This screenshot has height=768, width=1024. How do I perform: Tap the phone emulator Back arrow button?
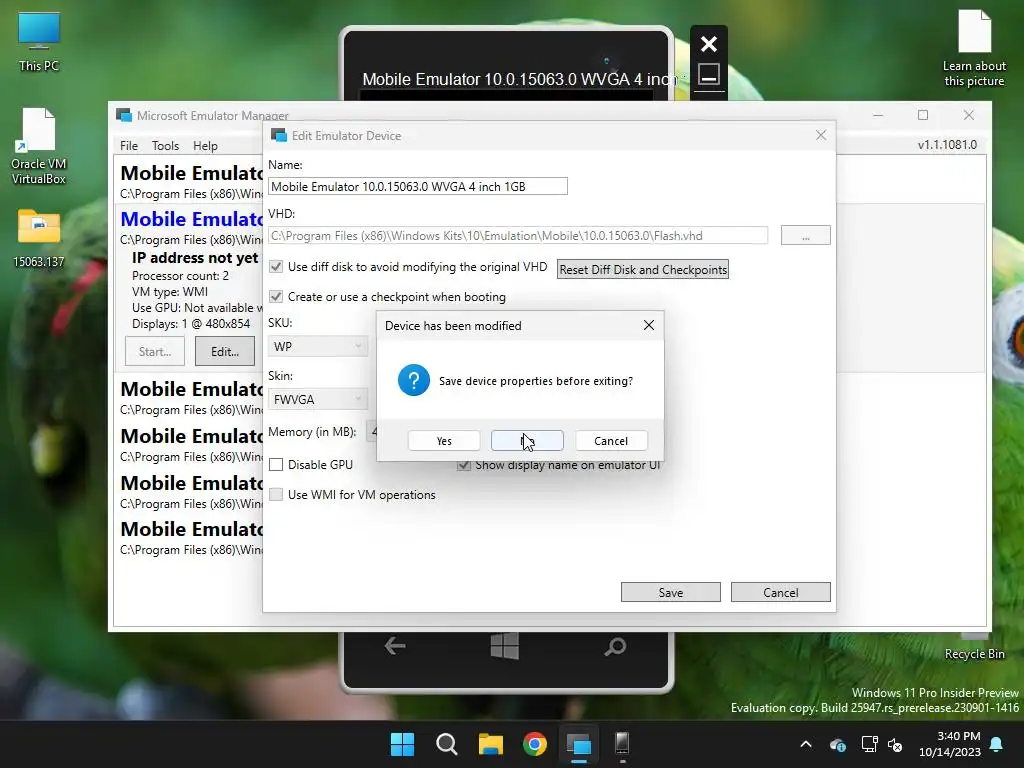[x=395, y=647]
